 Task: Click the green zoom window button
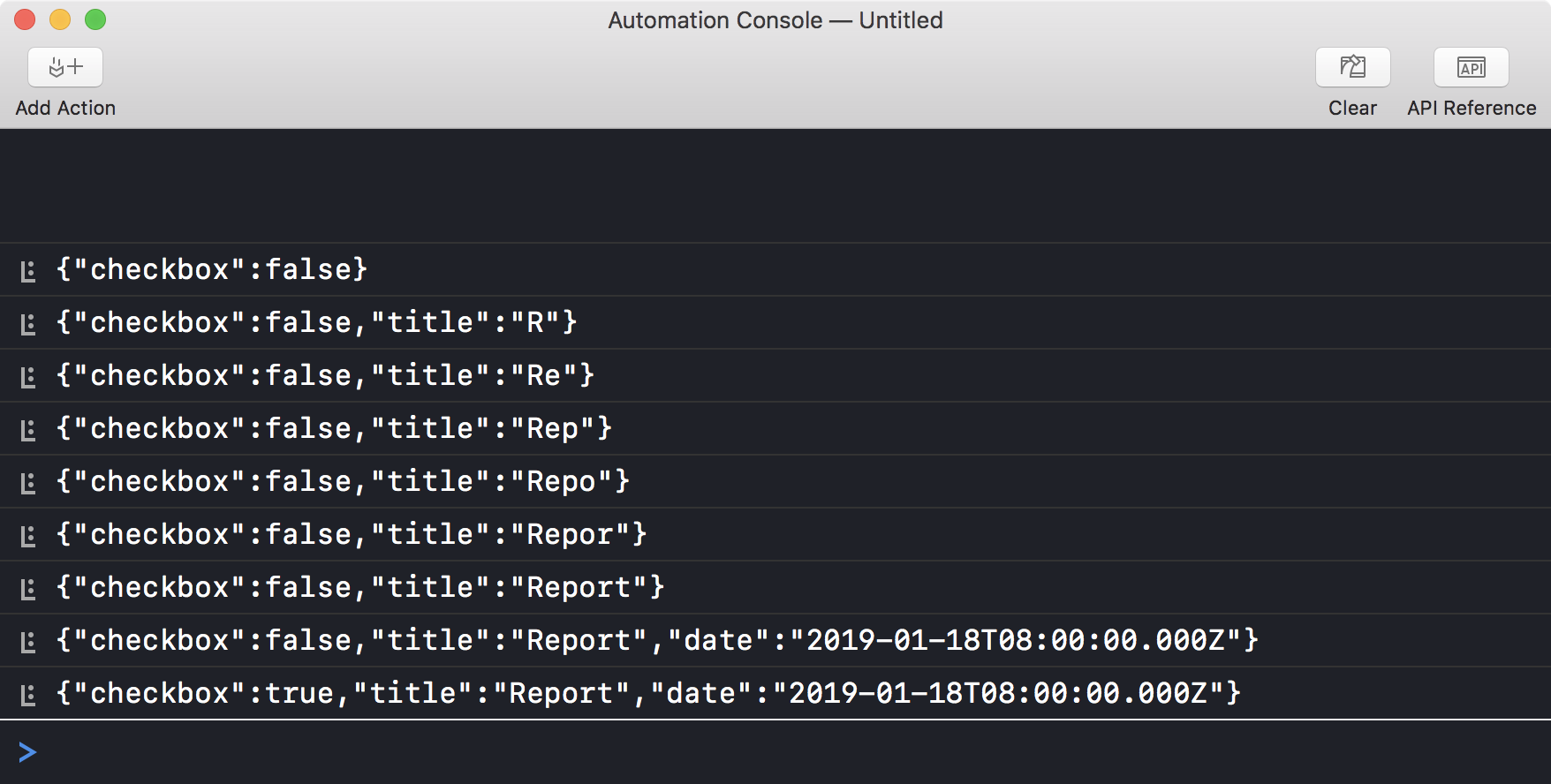[95, 19]
